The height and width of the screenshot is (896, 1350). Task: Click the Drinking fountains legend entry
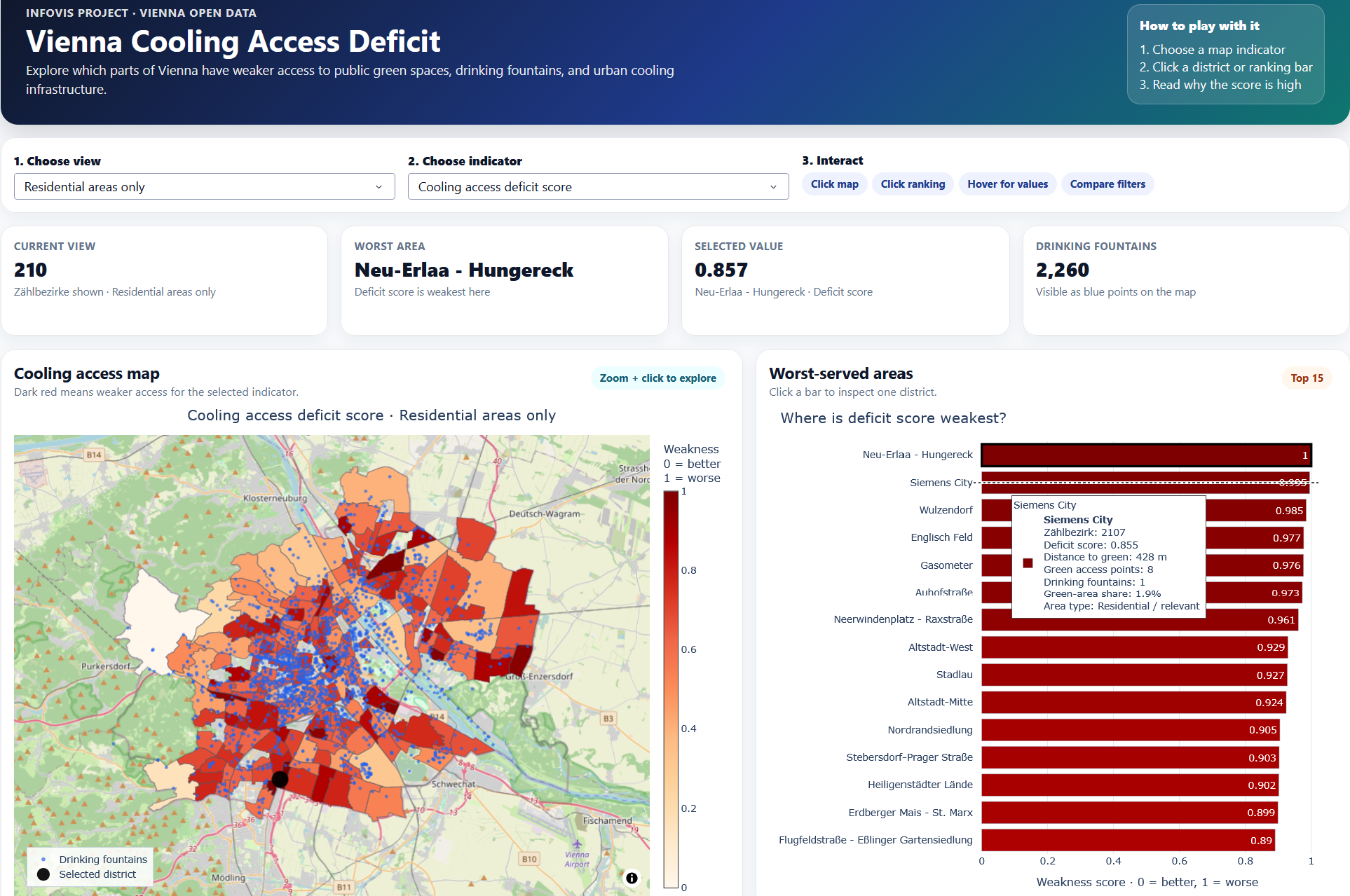(x=94, y=860)
